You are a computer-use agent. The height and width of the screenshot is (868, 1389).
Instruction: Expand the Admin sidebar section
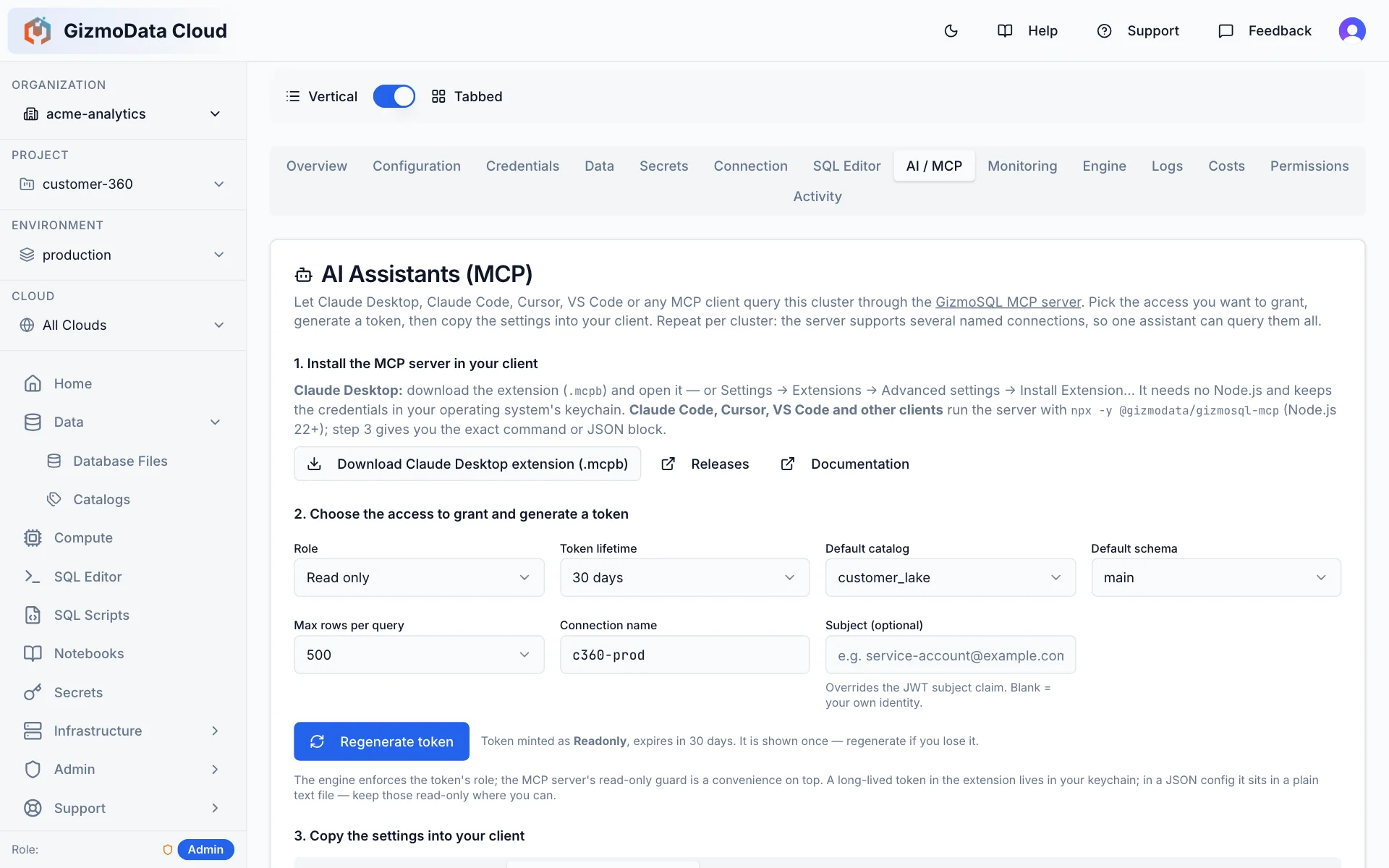click(x=215, y=769)
